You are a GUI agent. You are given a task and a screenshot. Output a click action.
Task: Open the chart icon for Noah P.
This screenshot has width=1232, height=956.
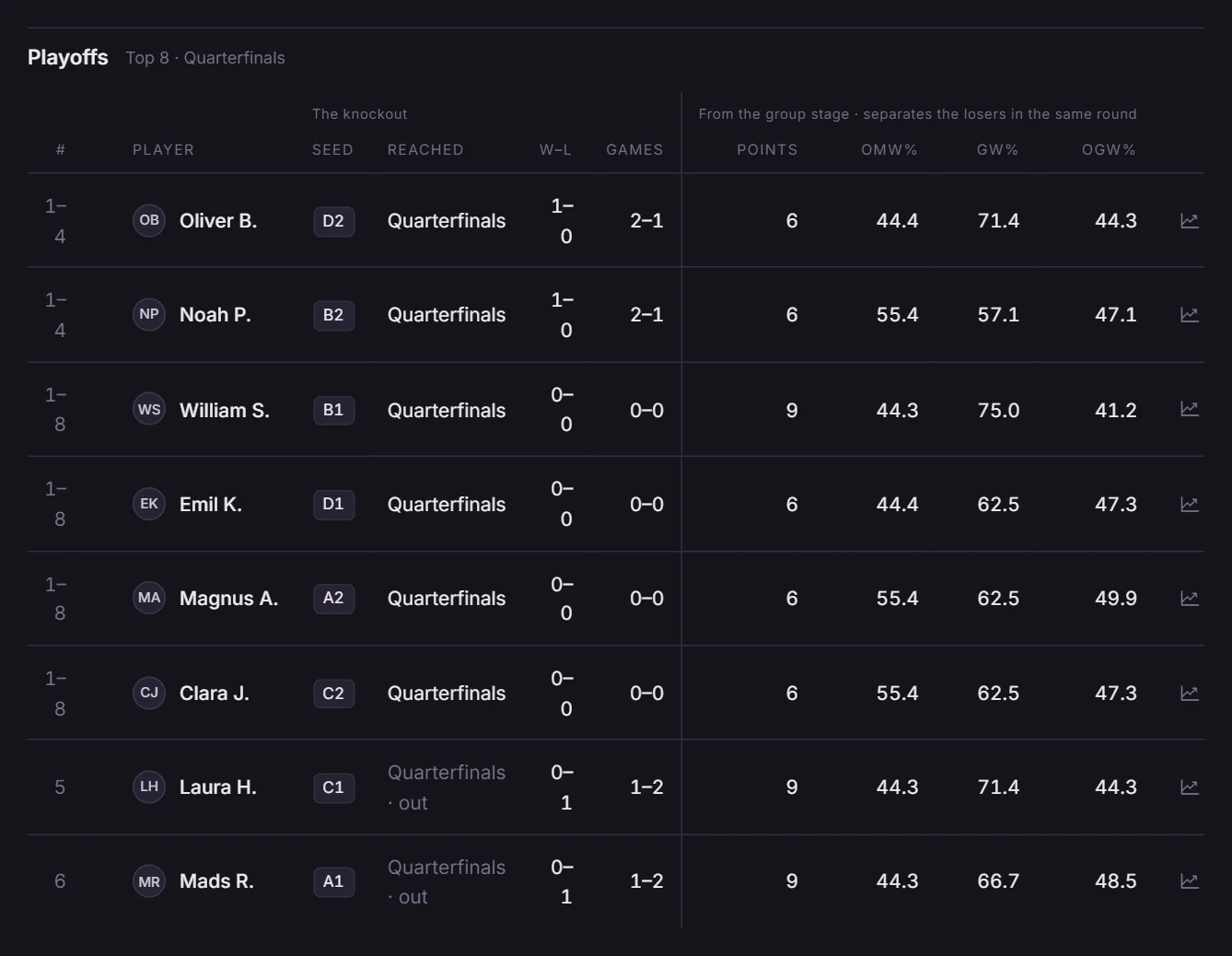1189,315
